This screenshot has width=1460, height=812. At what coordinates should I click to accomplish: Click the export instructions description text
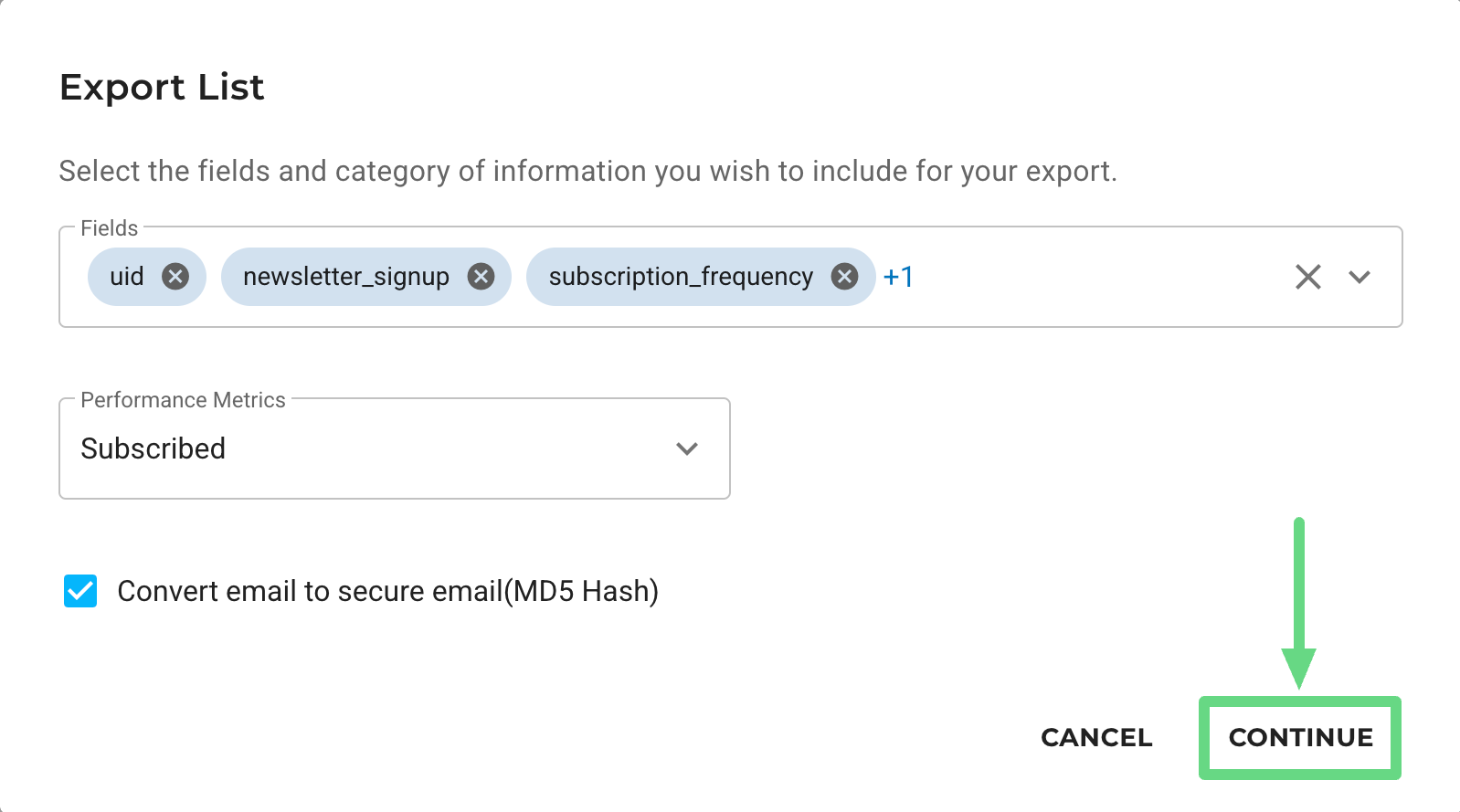587,171
